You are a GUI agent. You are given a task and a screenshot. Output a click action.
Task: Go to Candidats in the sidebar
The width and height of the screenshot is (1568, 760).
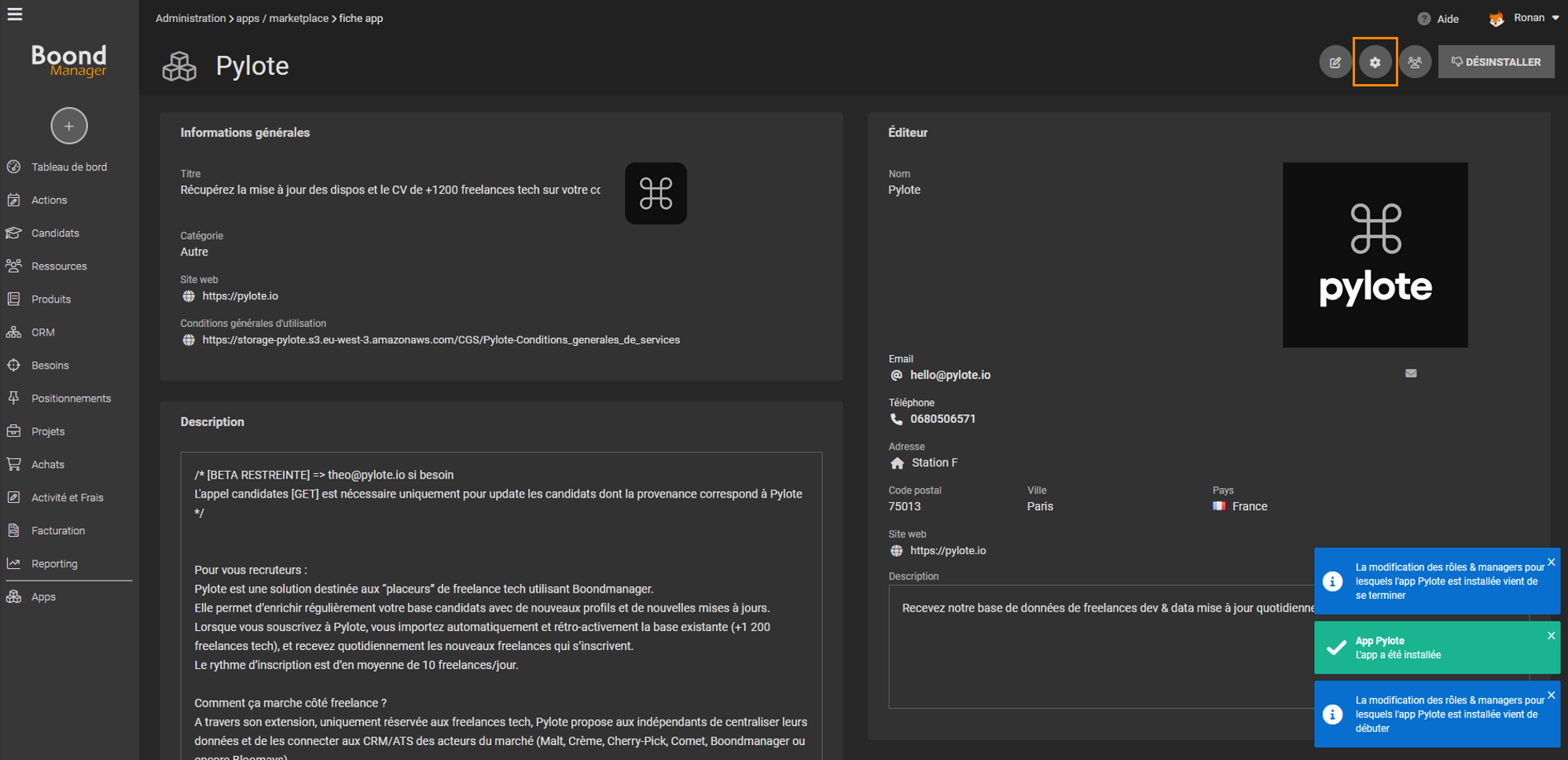click(x=55, y=233)
